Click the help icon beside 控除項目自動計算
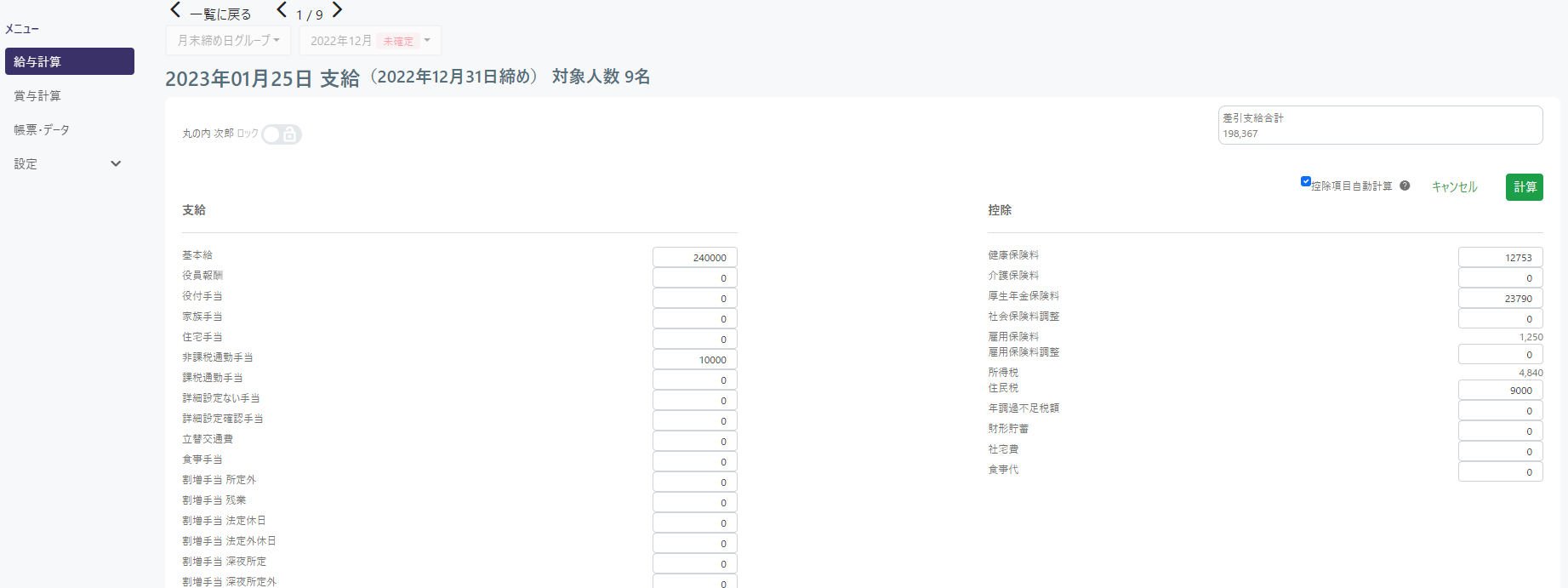 pyautogui.click(x=1405, y=186)
